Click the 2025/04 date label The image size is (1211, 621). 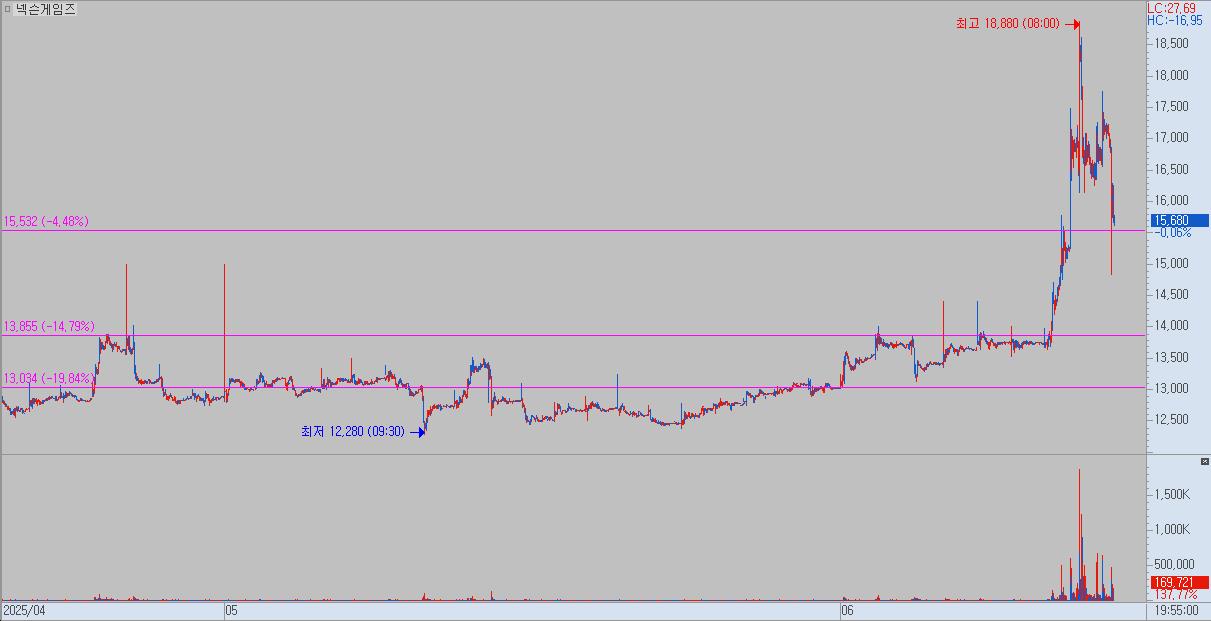point(24,609)
